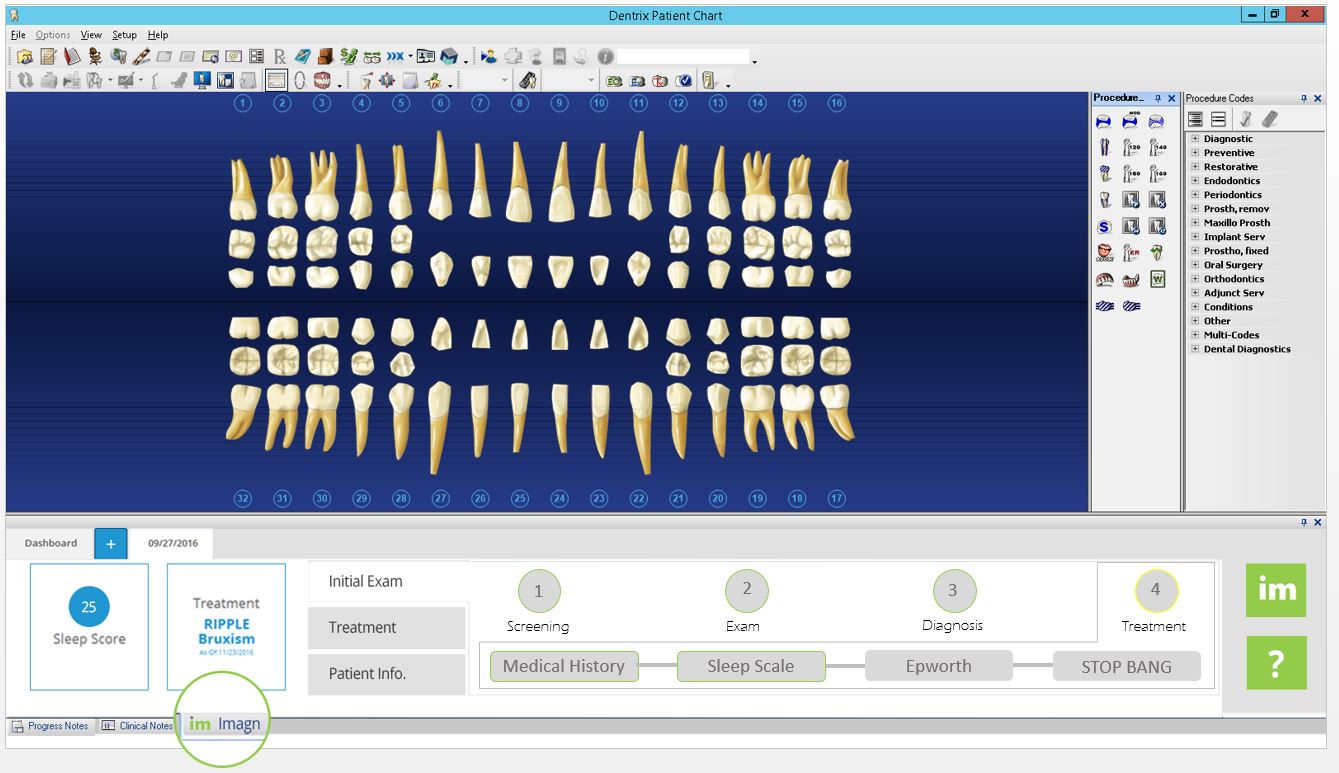The image size is (1339, 773).
Task: Click the STOP BANG button
Action: click(1126, 666)
